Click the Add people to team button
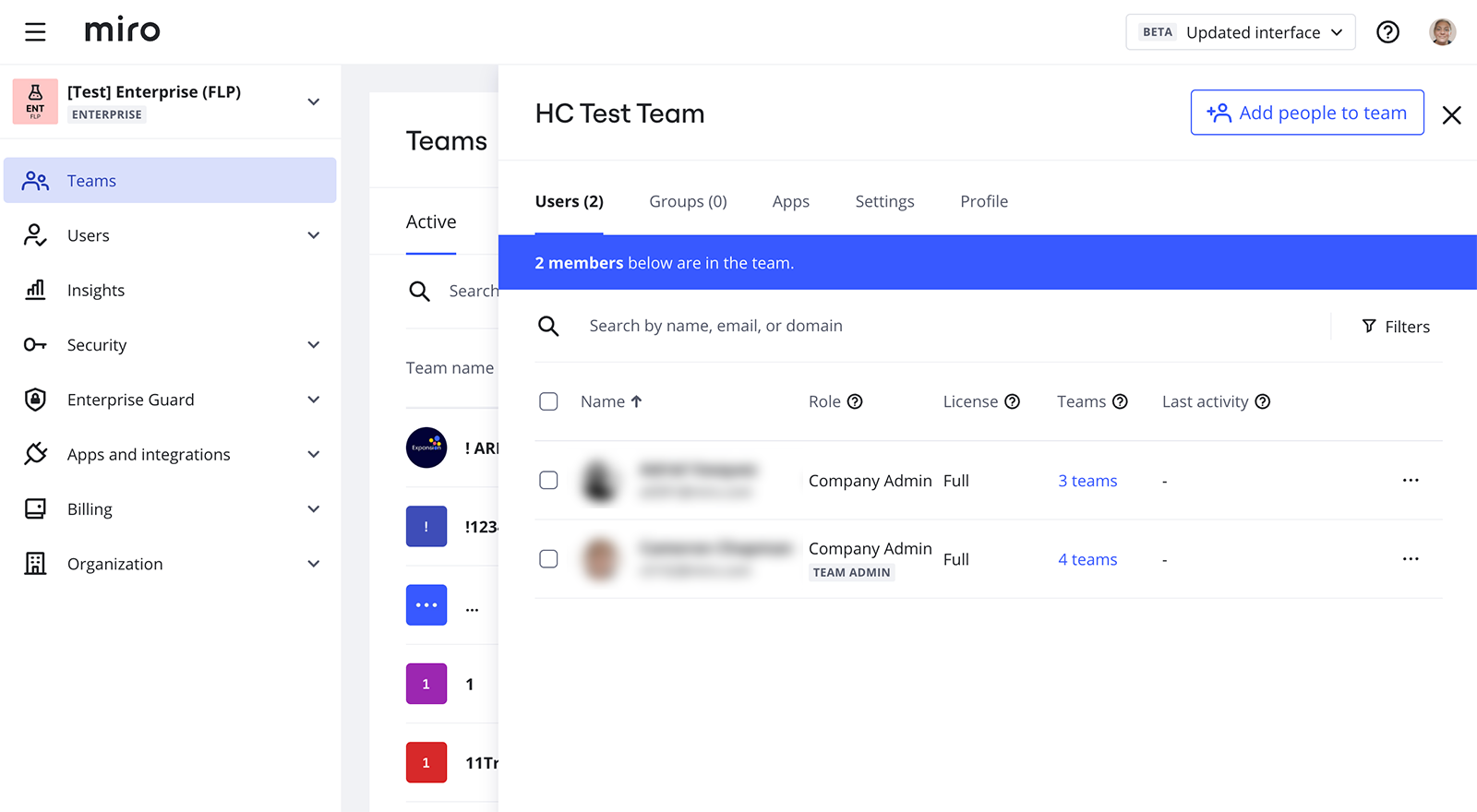 pos(1306,113)
